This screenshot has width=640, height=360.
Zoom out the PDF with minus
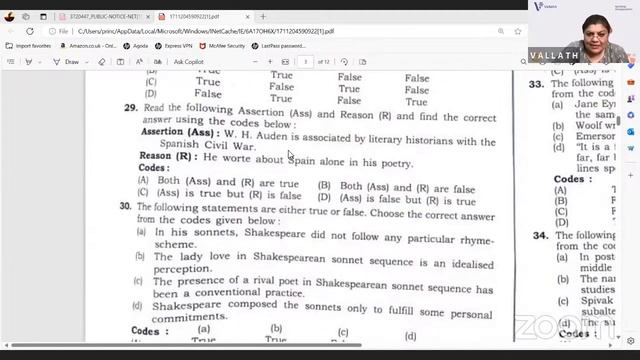256,62
